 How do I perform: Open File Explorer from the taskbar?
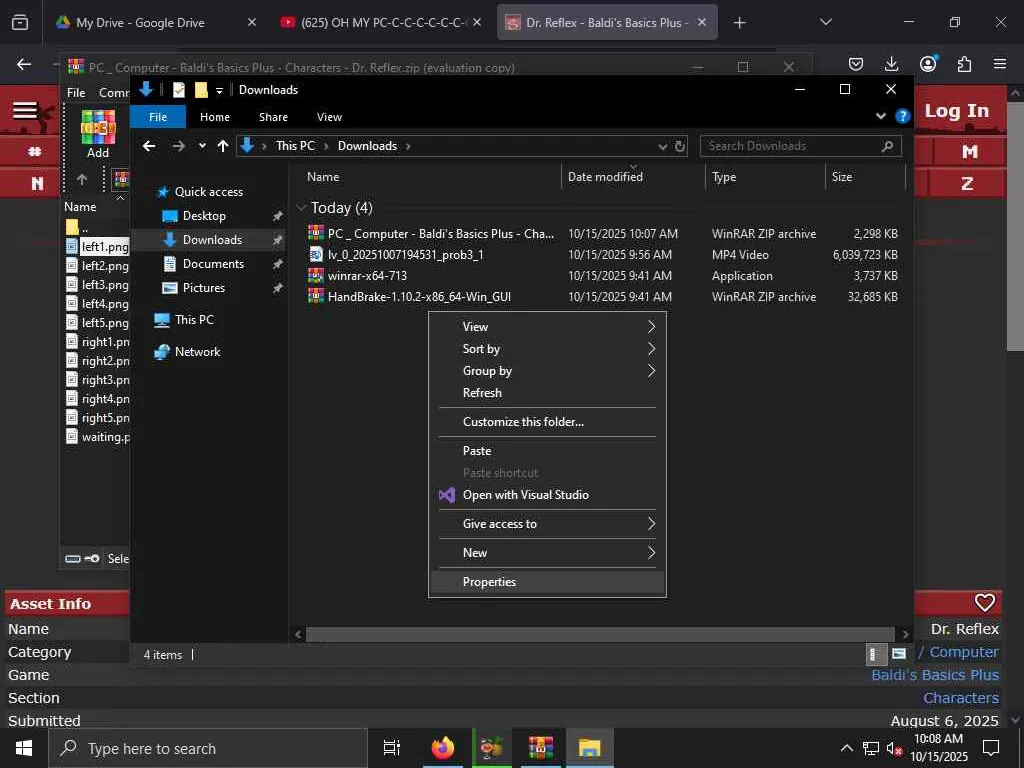click(x=589, y=748)
